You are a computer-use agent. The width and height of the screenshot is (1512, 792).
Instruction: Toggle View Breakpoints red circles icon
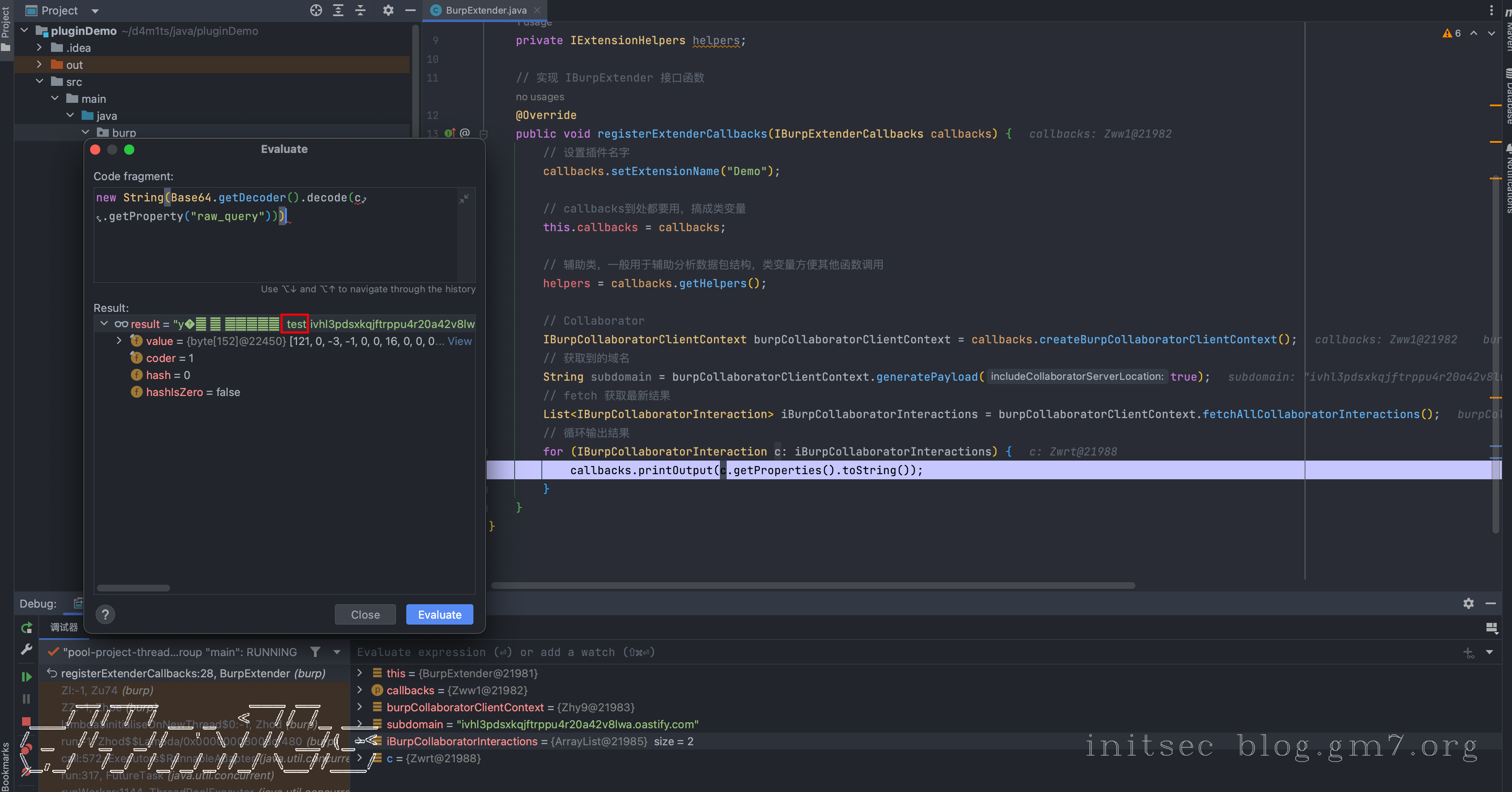pos(26,749)
